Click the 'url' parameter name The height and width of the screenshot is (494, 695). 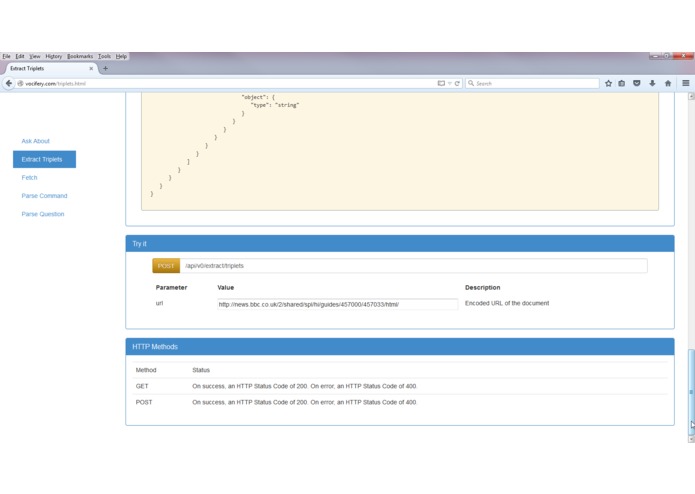pyautogui.click(x=160, y=303)
